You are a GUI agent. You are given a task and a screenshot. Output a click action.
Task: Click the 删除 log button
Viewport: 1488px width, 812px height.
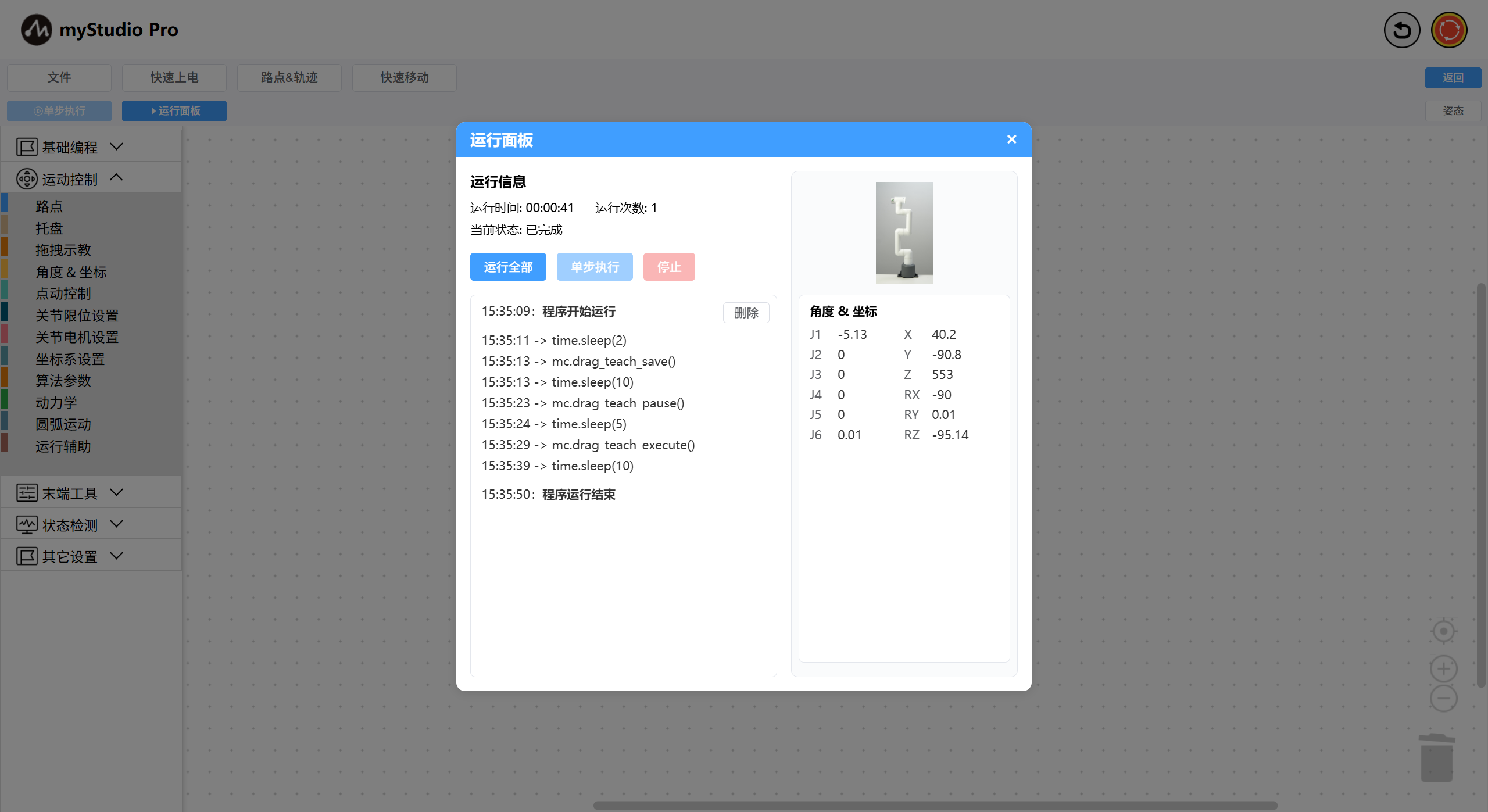click(x=746, y=313)
